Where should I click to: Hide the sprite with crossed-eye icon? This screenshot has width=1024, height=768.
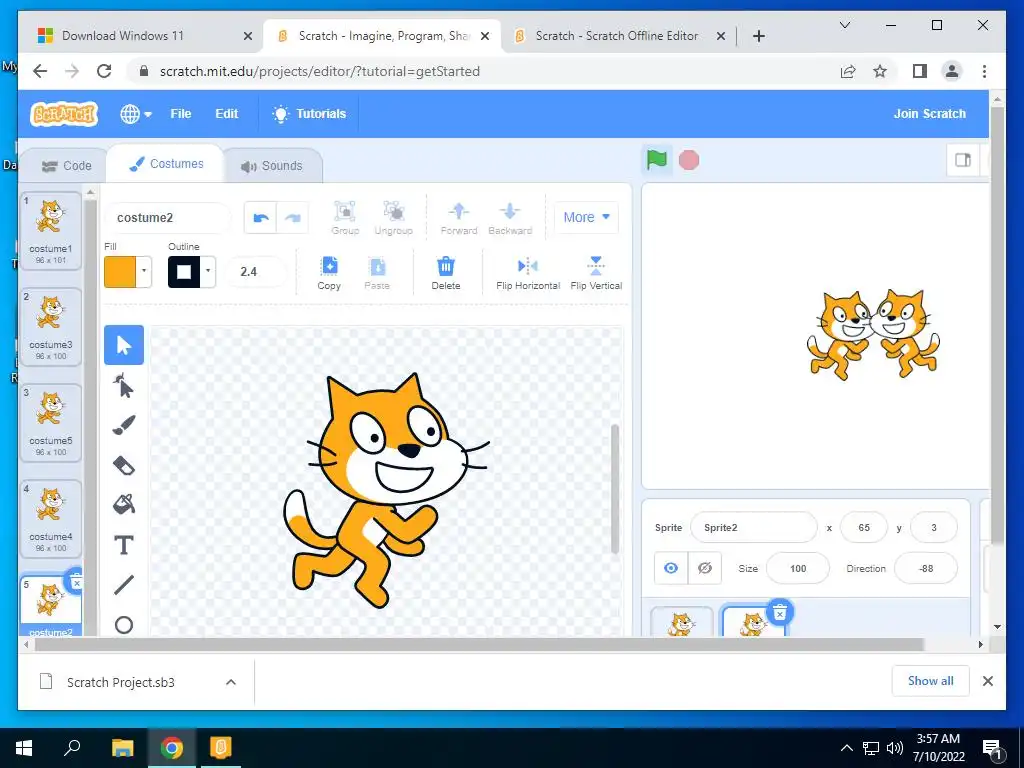(705, 568)
